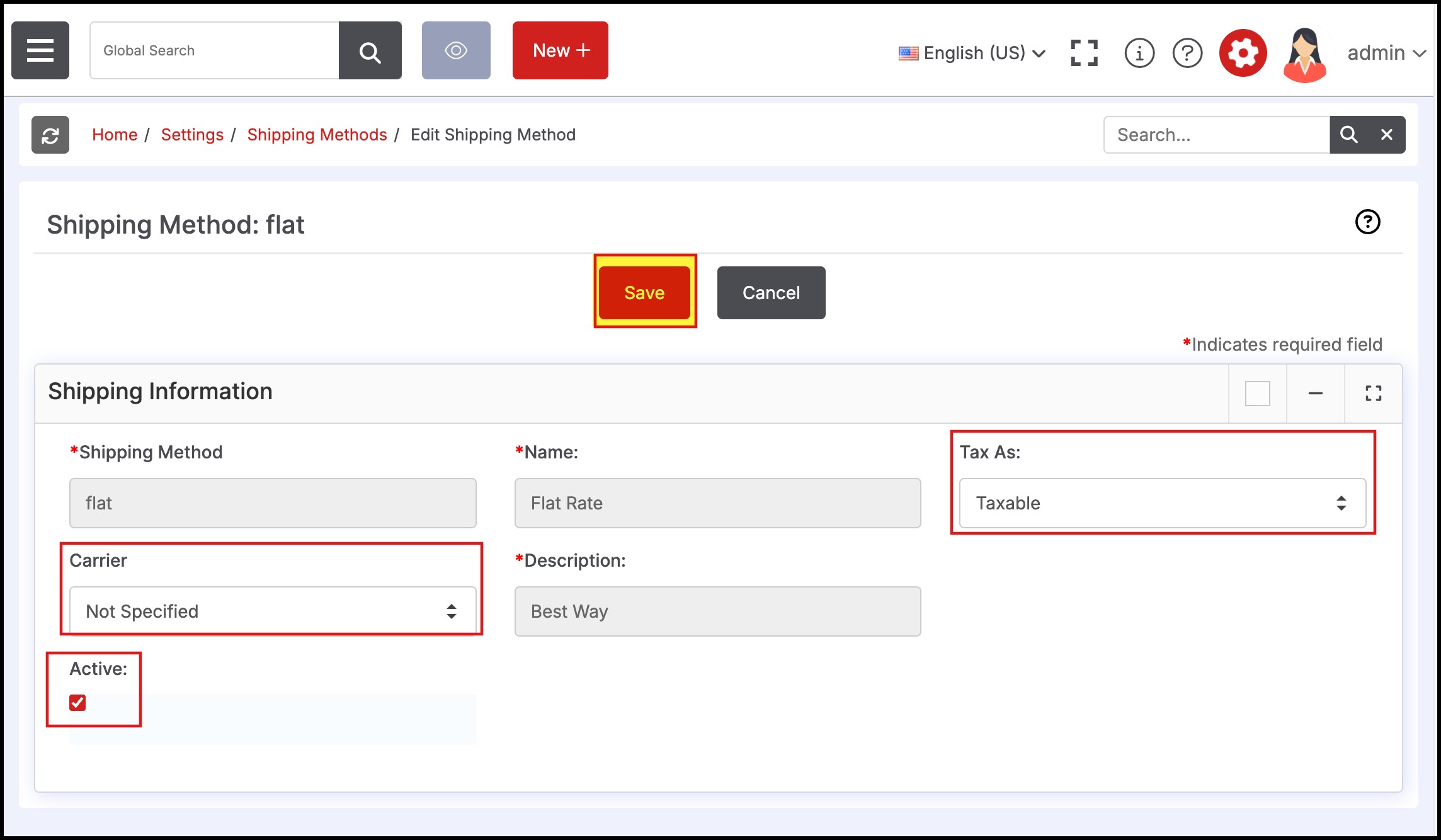Collapse the Shipping Information panel
This screenshot has height=840, width=1441.
(1315, 394)
